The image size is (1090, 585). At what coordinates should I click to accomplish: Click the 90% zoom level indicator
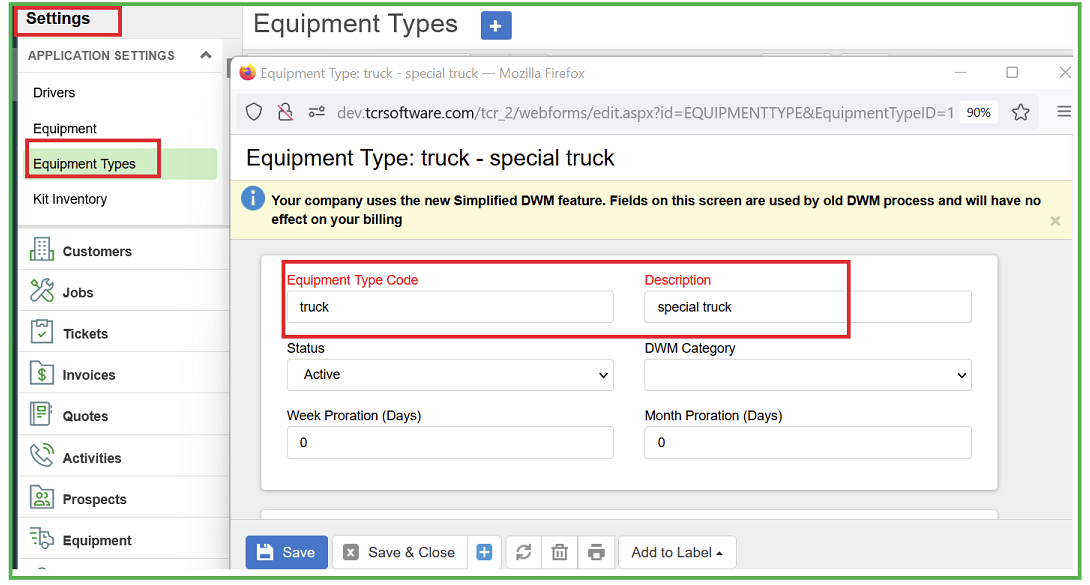978,113
